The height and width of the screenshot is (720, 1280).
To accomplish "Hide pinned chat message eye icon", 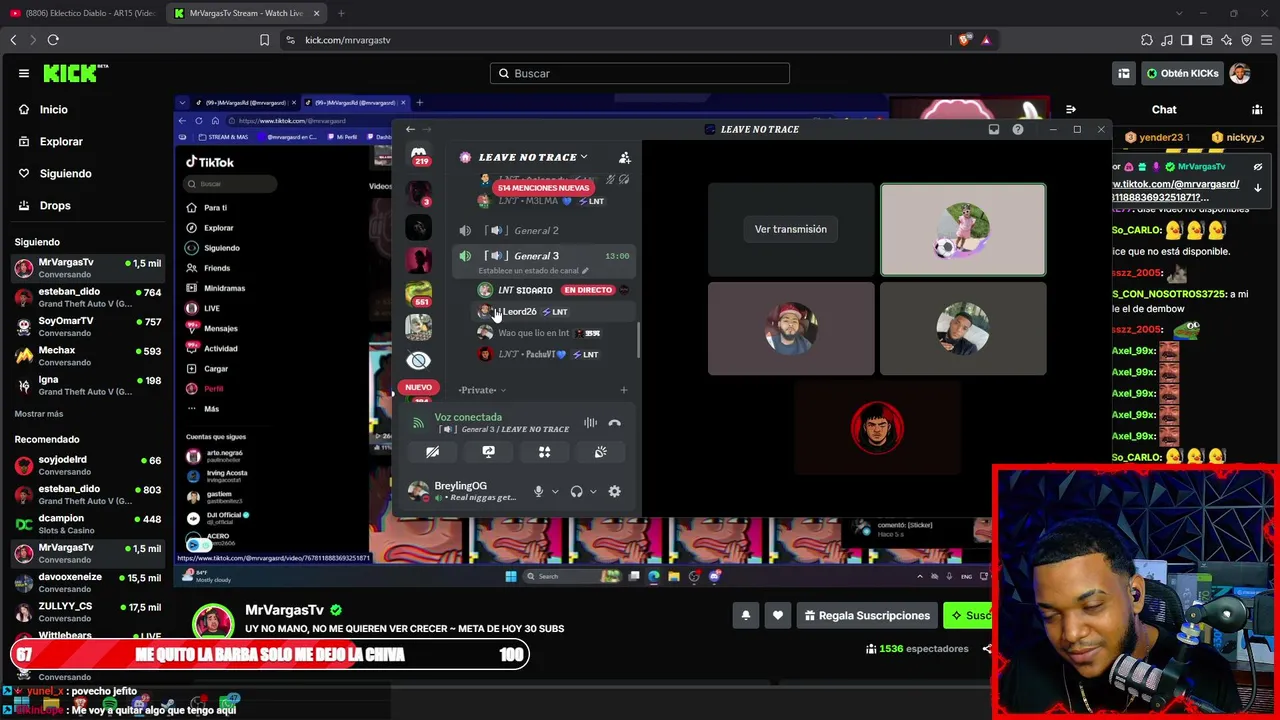I will (1258, 167).
